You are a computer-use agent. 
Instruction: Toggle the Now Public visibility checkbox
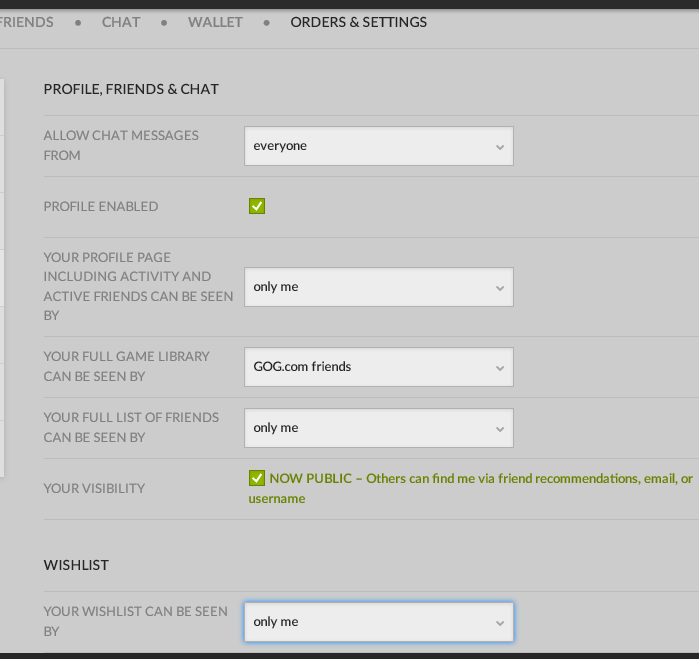click(x=257, y=478)
